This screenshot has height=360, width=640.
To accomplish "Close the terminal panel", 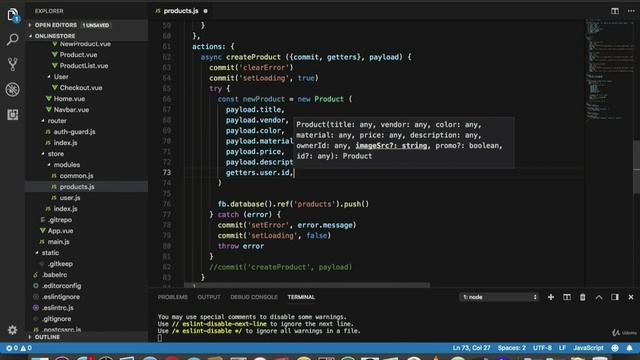I will click(x=631, y=297).
